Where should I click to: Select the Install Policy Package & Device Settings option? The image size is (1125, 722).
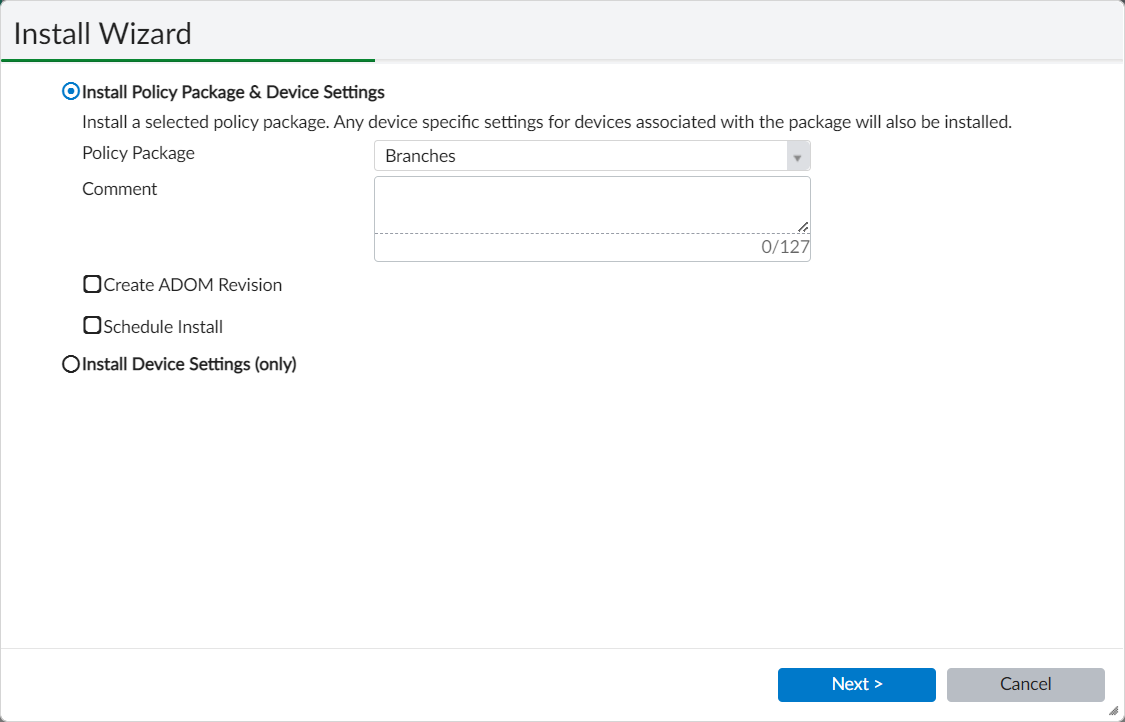[69, 91]
